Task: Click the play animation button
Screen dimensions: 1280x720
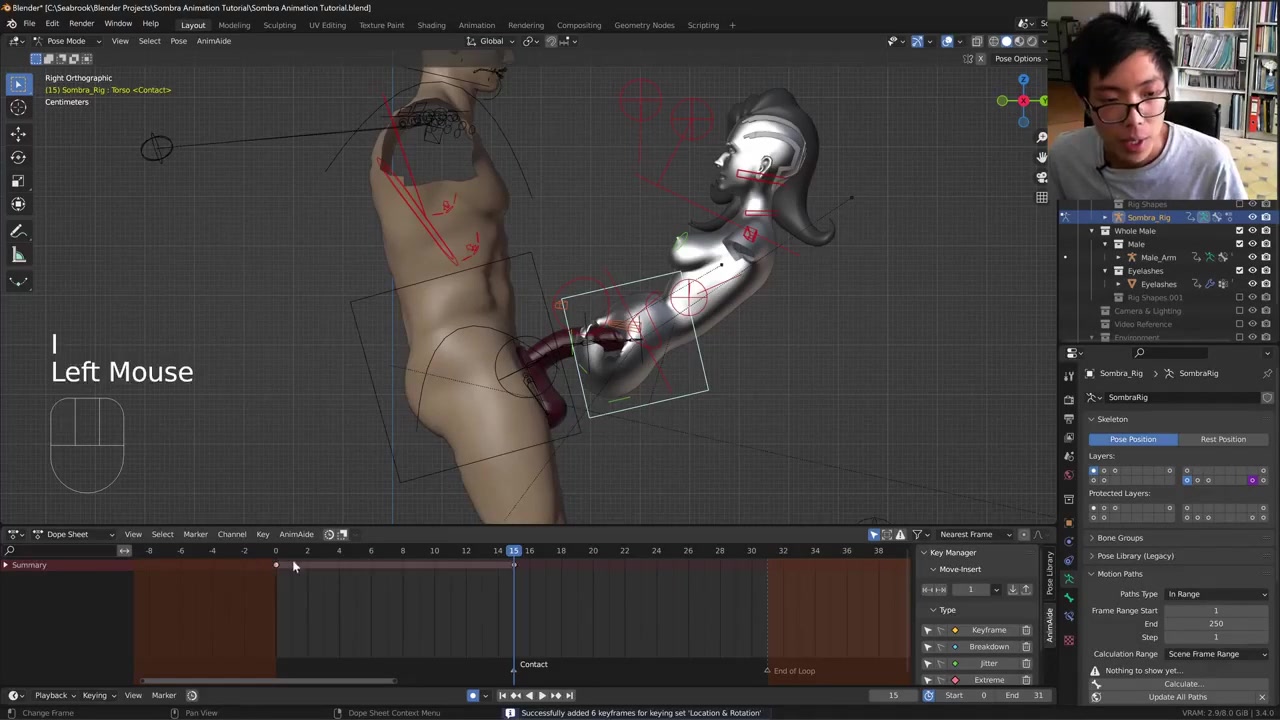Action: [x=542, y=695]
